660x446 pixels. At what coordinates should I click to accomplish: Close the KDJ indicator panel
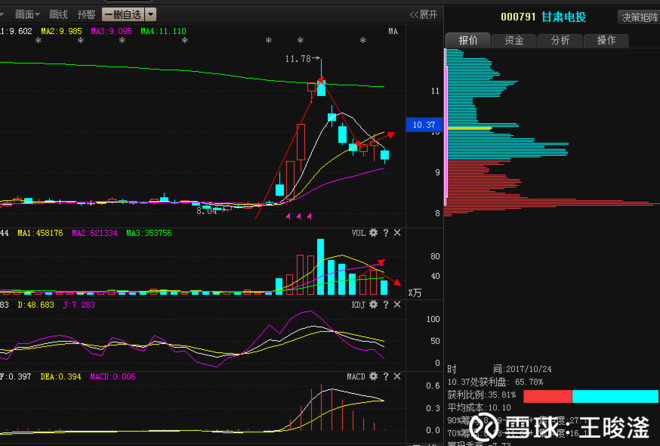click(397, 305)
